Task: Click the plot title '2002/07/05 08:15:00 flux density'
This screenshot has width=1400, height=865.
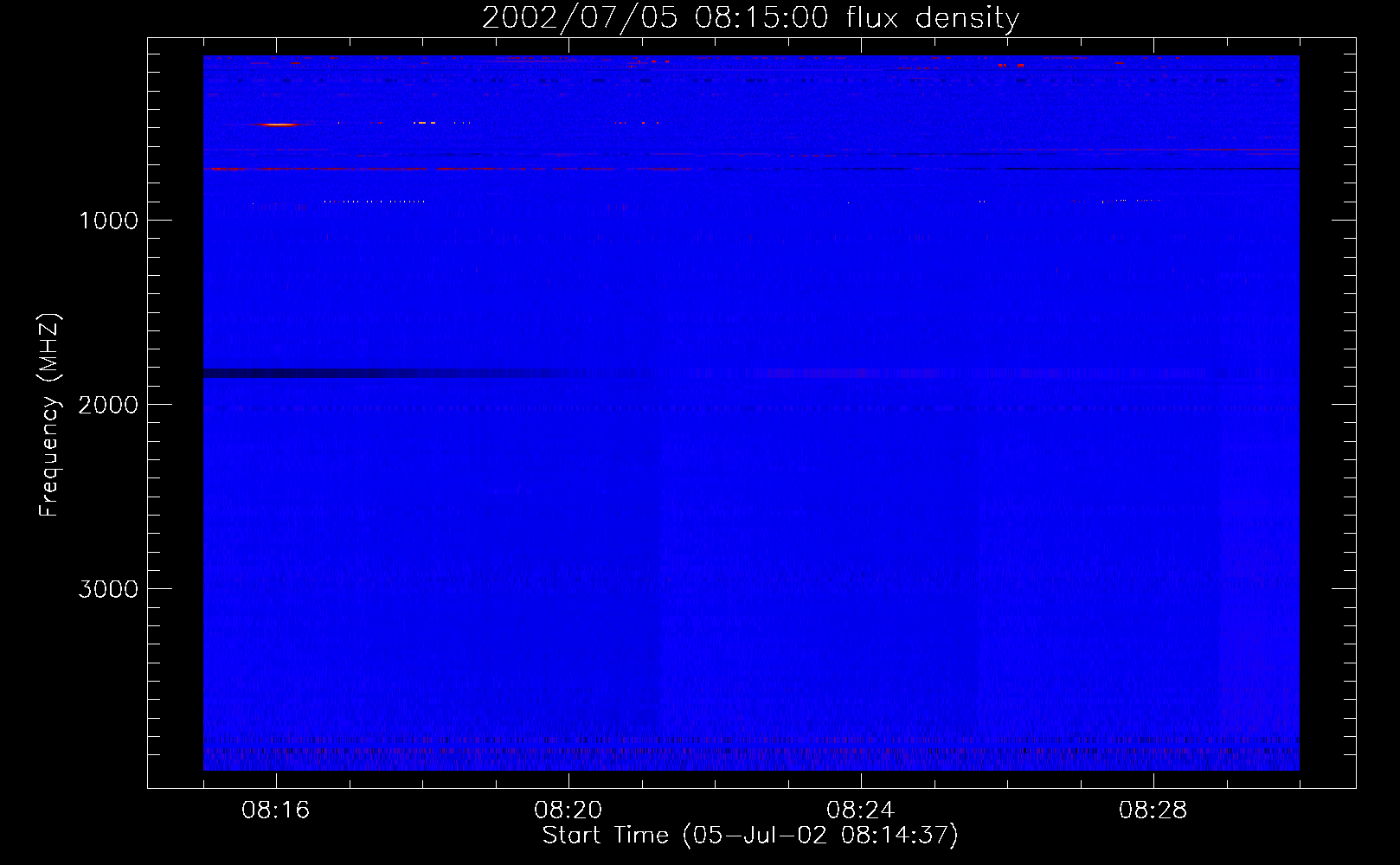Action: click(x=750, y=17)
